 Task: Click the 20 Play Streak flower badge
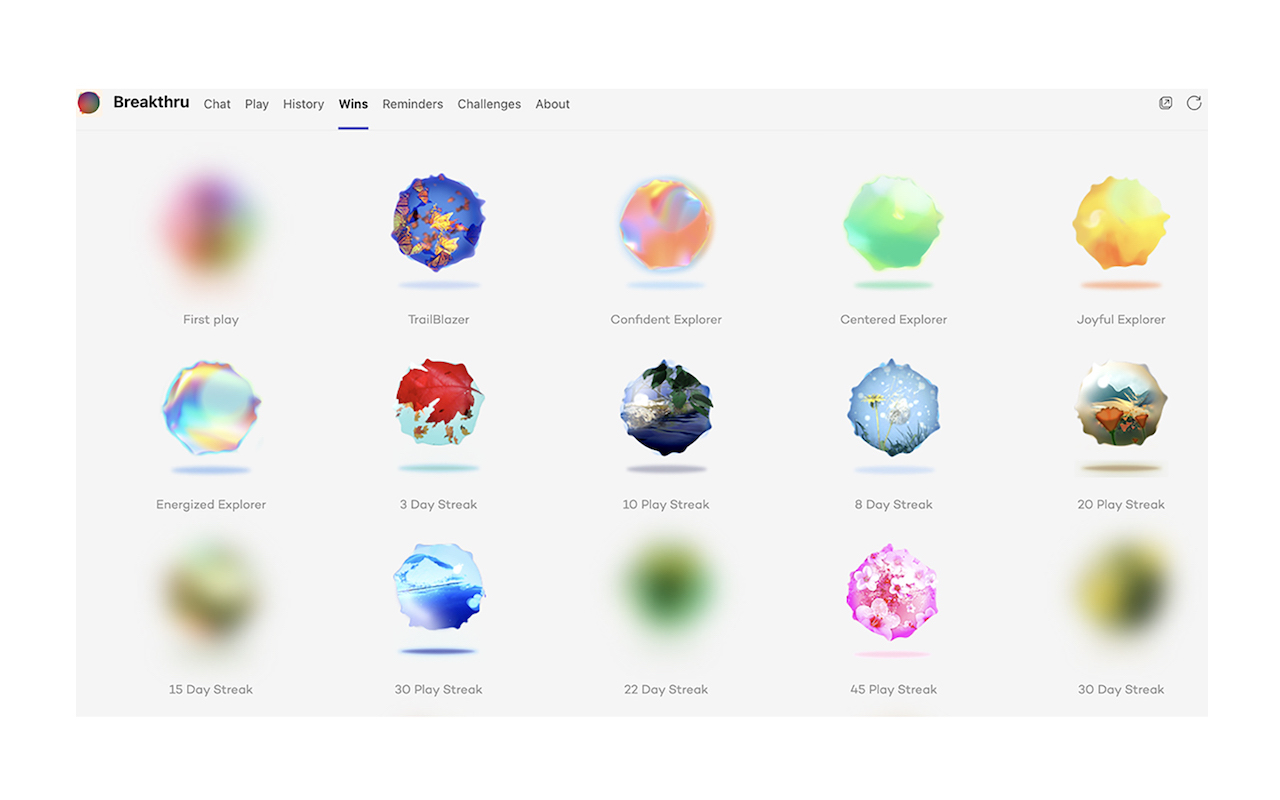click(x=1121, y=405)
